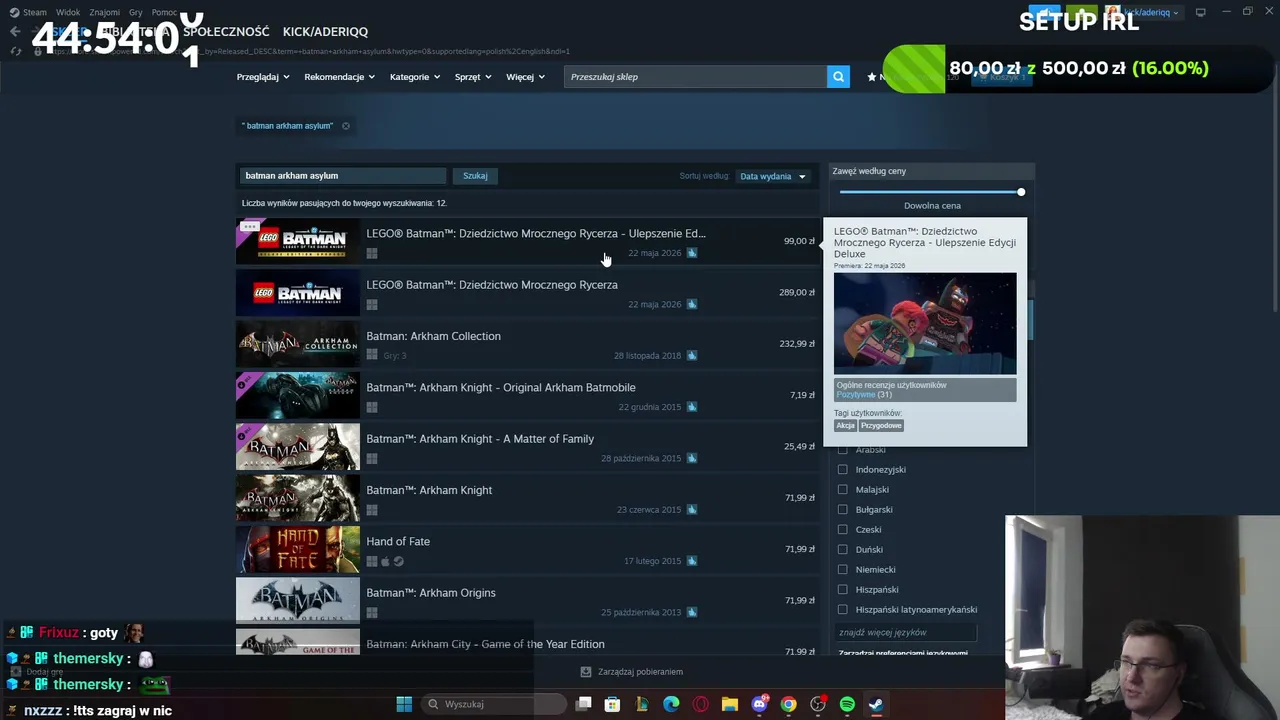Tick the Malajski language checkbox

point(842,489)
